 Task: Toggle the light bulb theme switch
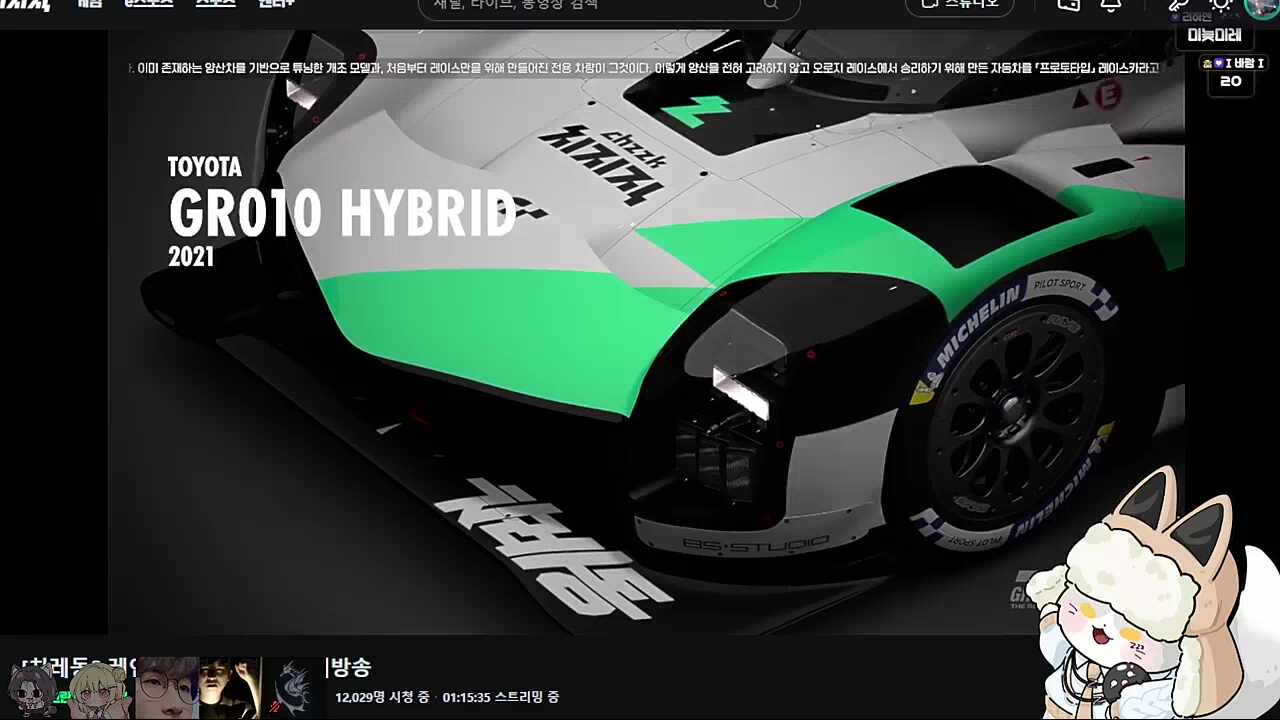1220,5
